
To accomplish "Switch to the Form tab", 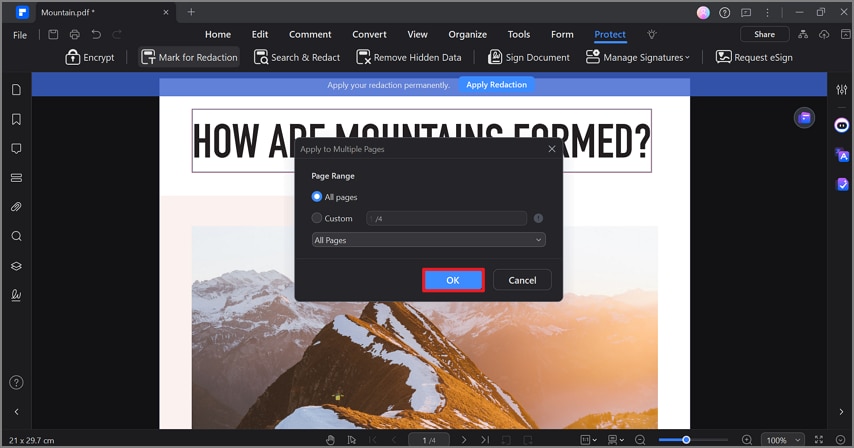I will [562, 34].
